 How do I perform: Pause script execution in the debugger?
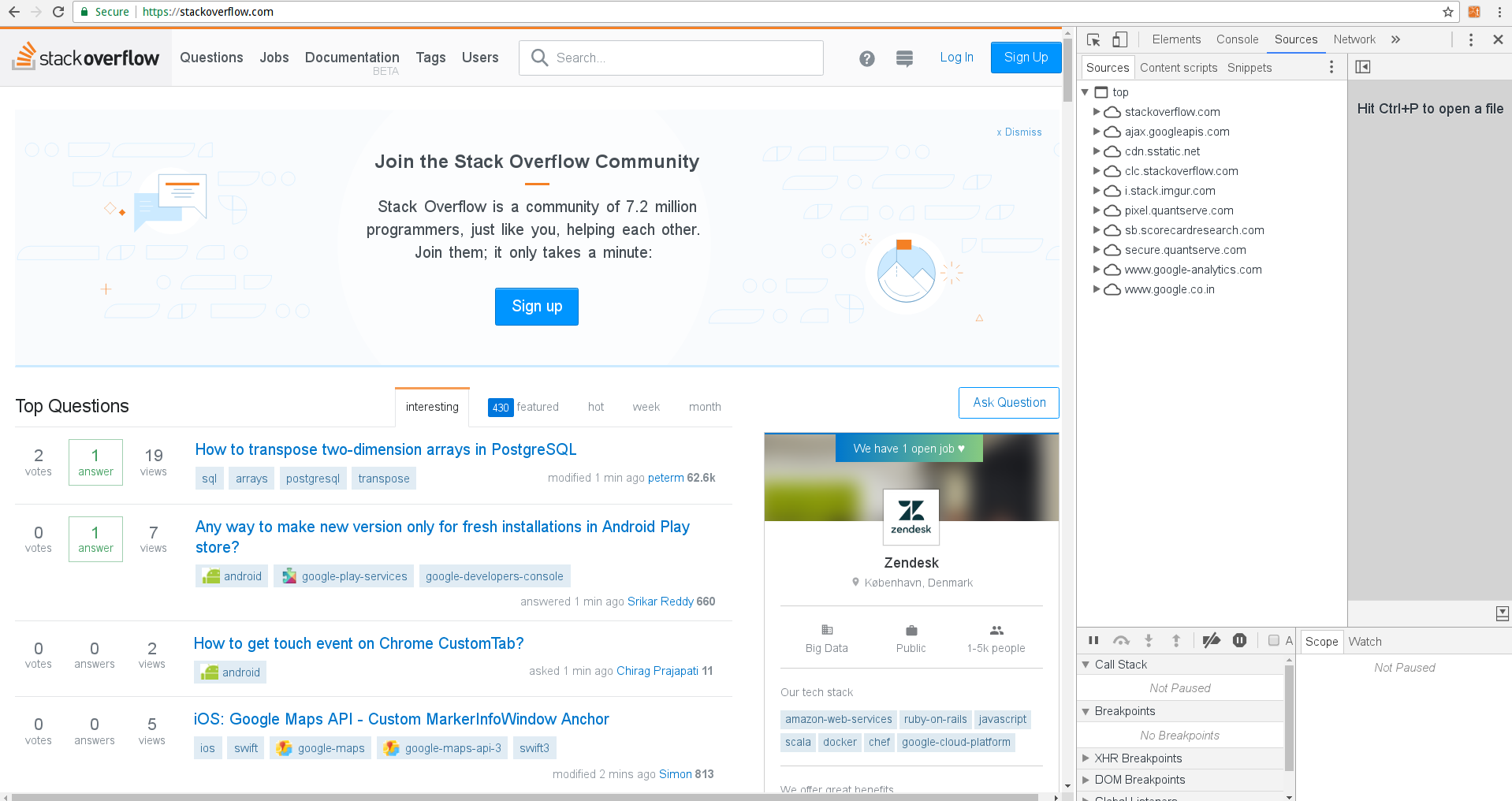[x=1093, y=641]
